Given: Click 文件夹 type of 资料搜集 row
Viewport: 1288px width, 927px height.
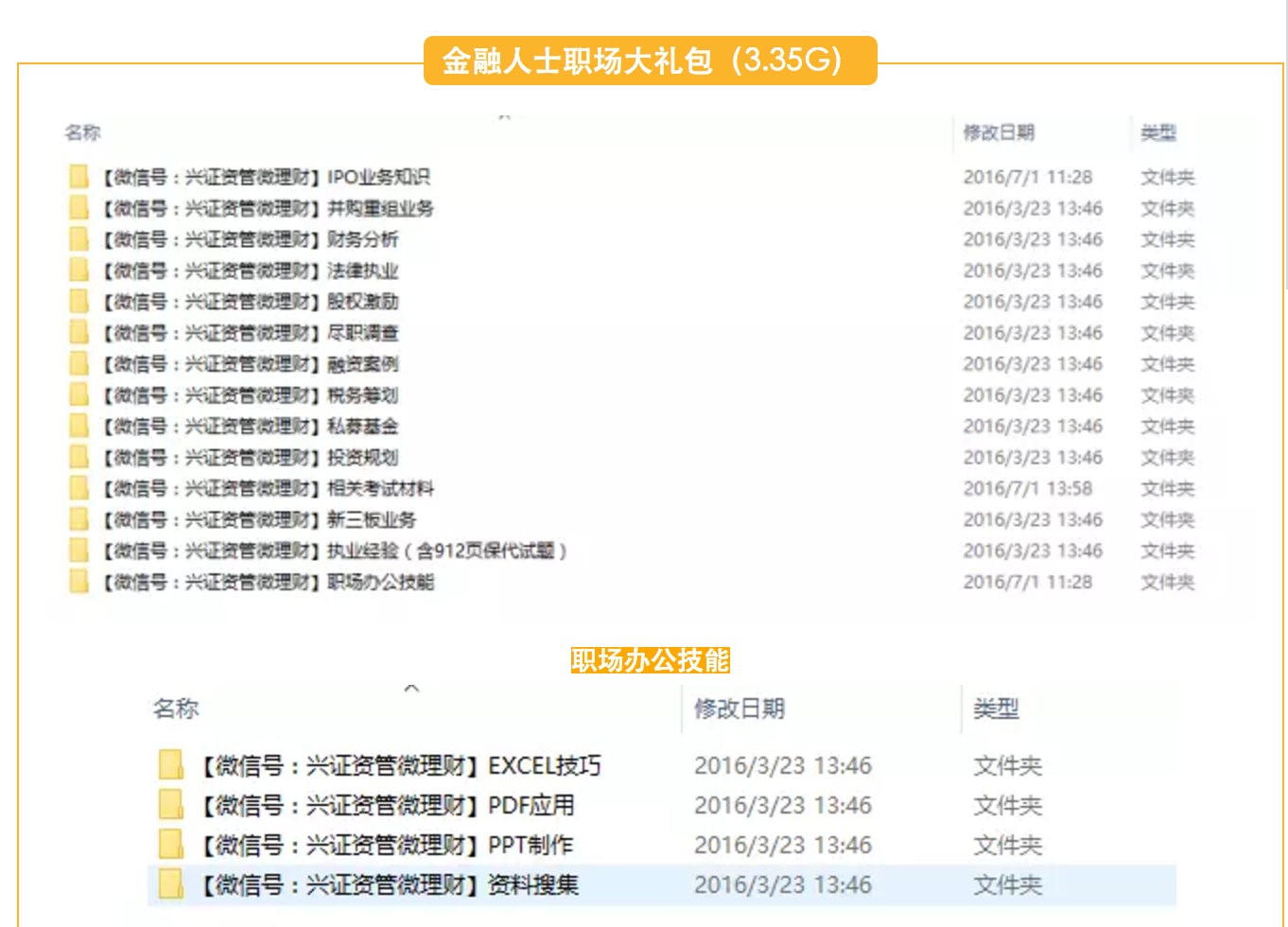Looking at the screenshot, I should pyautogui.click(x=1008, y=884).
